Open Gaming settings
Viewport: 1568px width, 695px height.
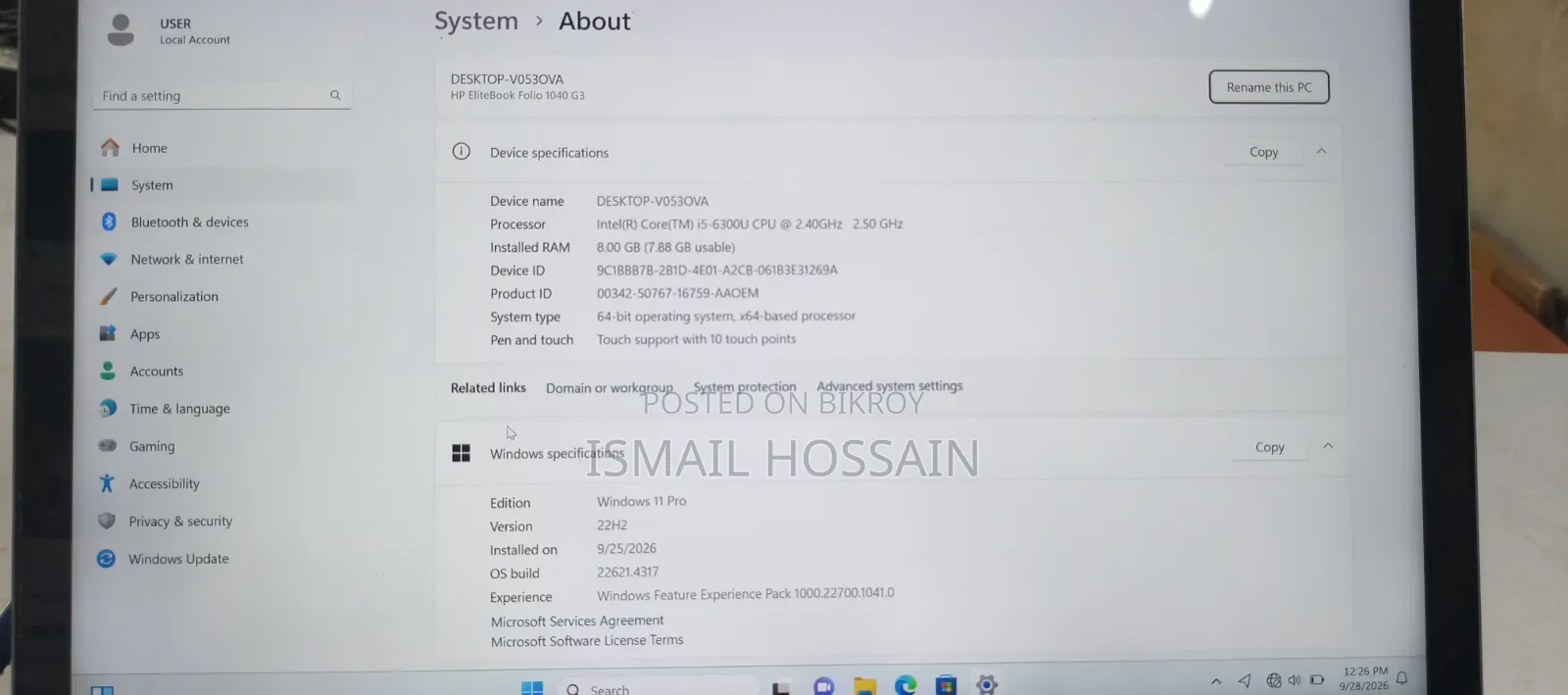point(151,446)
